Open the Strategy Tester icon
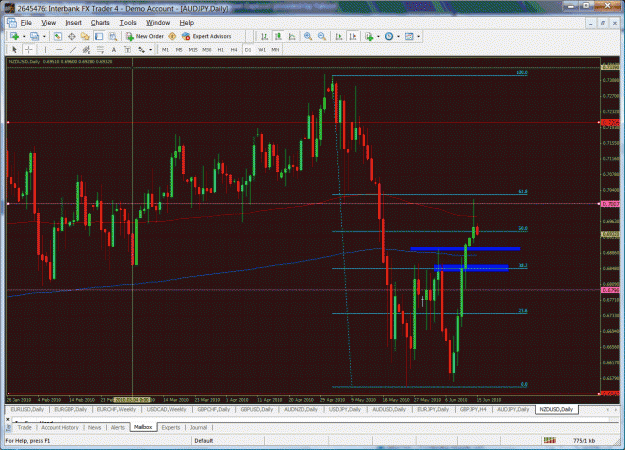This screenshot has height=450, width=625. click(113, 36)
